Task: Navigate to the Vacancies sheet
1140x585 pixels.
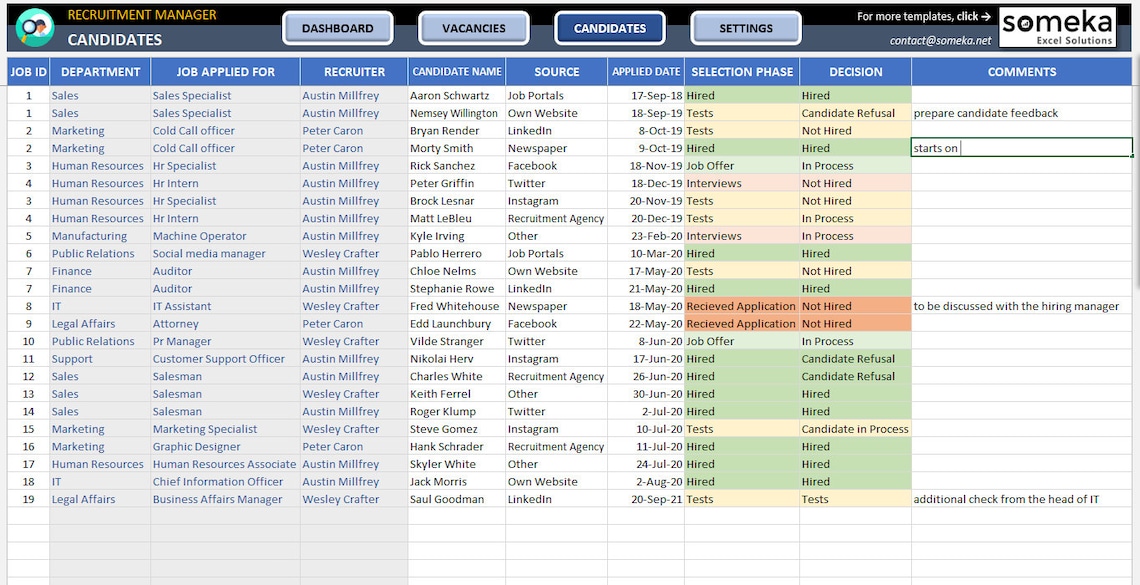Action: (473, 28)
